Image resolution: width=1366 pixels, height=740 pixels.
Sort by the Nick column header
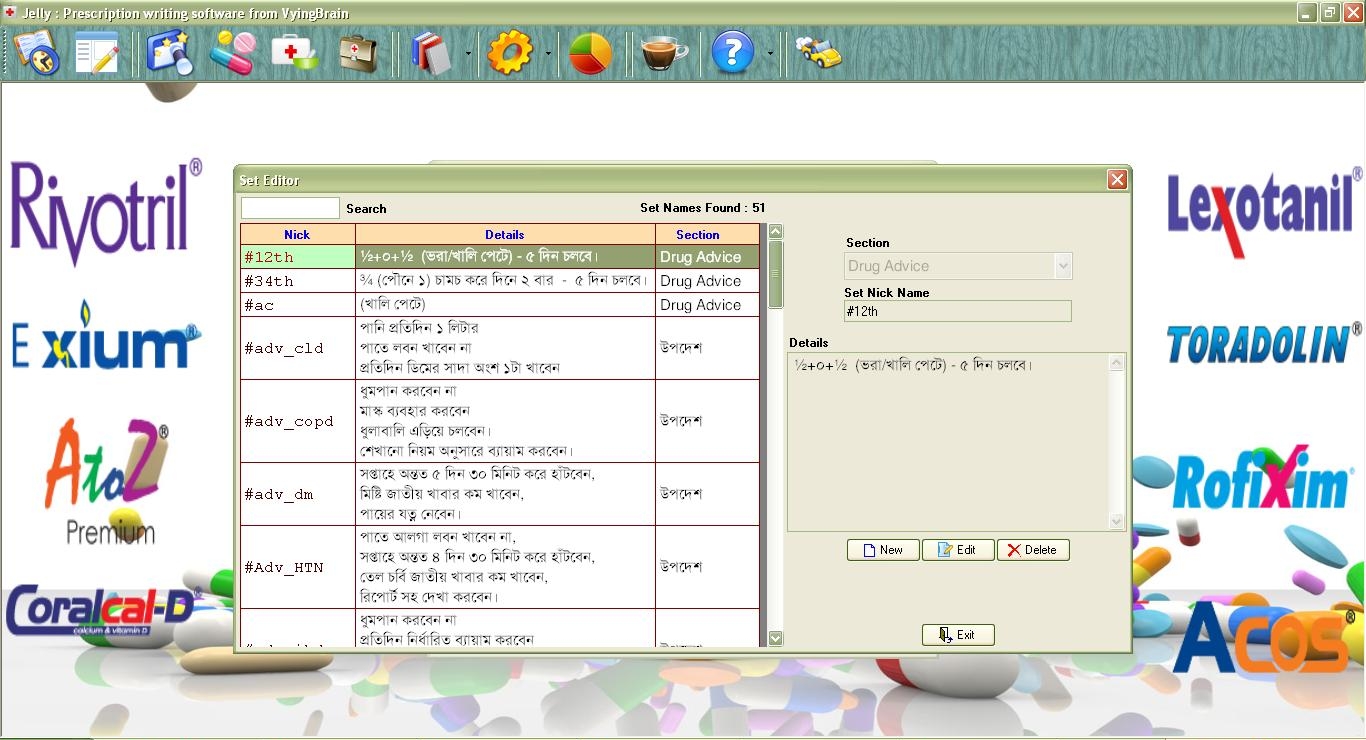297,235
